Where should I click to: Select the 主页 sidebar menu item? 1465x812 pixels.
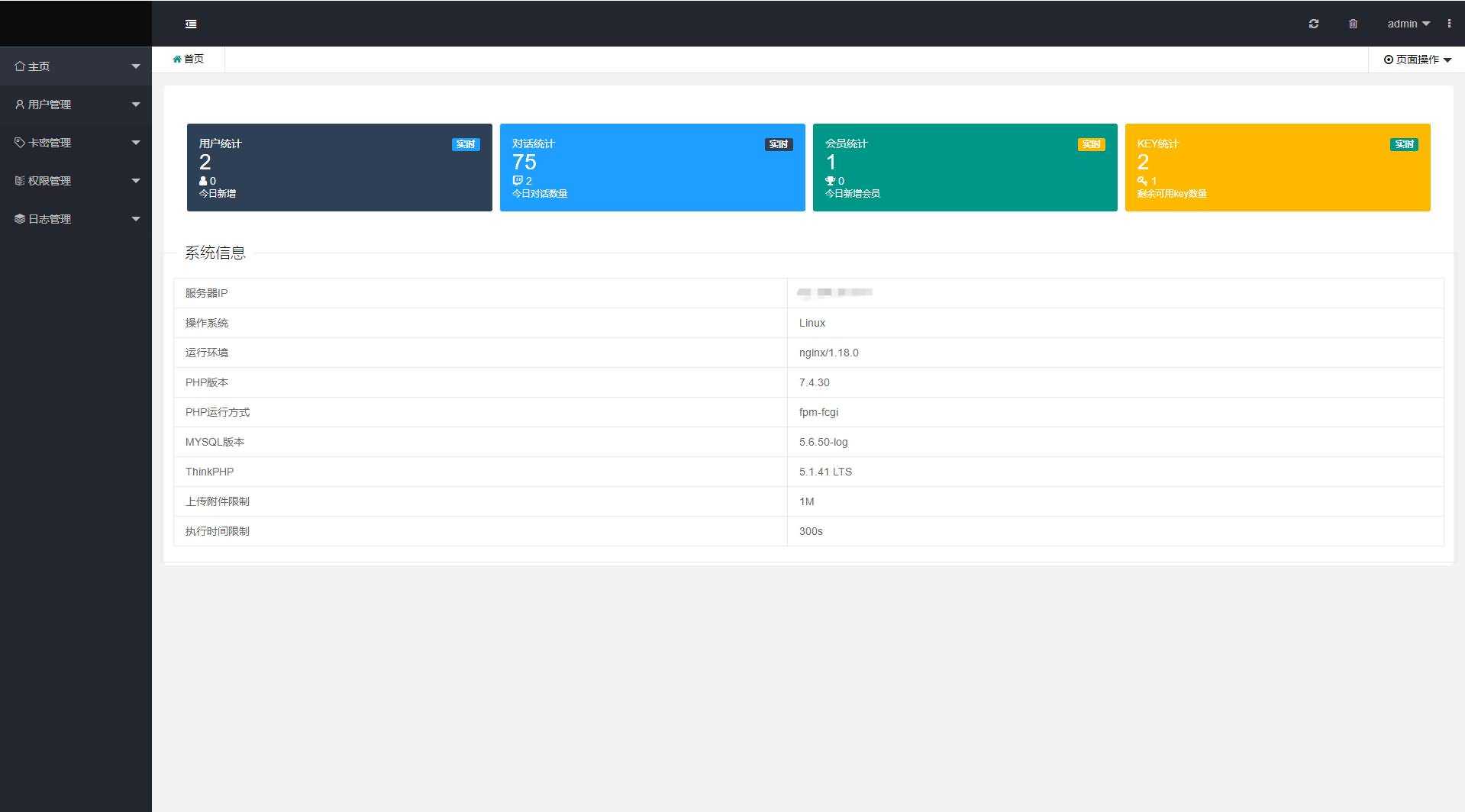coord(76,66)
